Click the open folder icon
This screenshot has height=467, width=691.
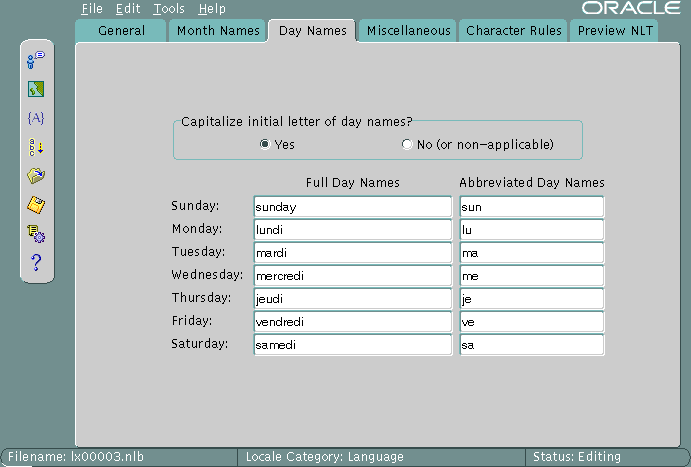click(36, 176)
